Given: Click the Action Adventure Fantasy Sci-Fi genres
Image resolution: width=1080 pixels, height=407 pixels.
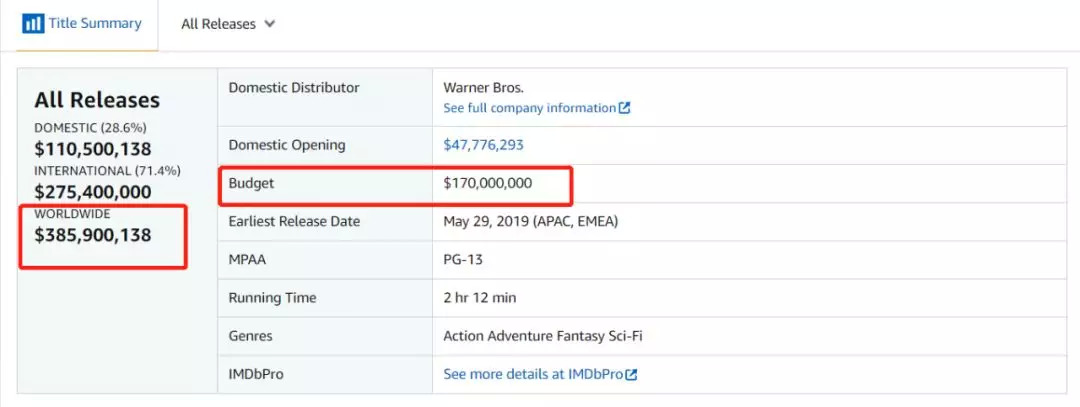Looking at the screenshot, I should (542, 336).
